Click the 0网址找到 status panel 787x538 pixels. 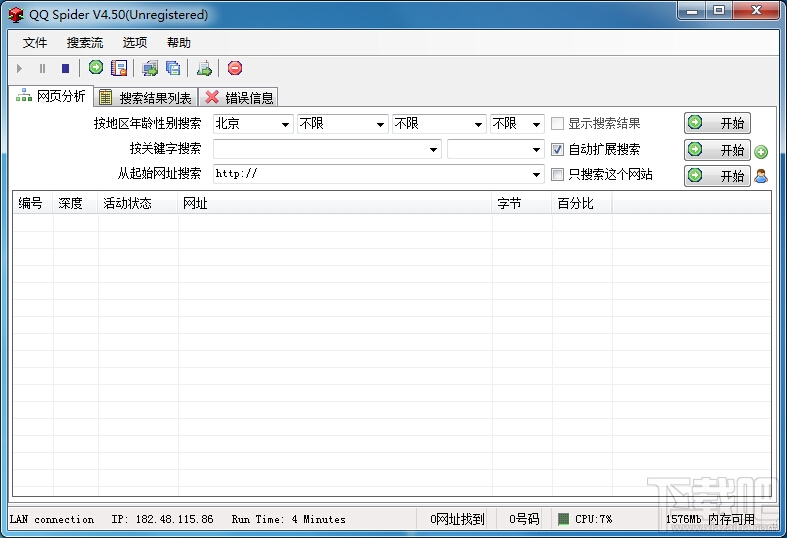click(x=457, y=519)
